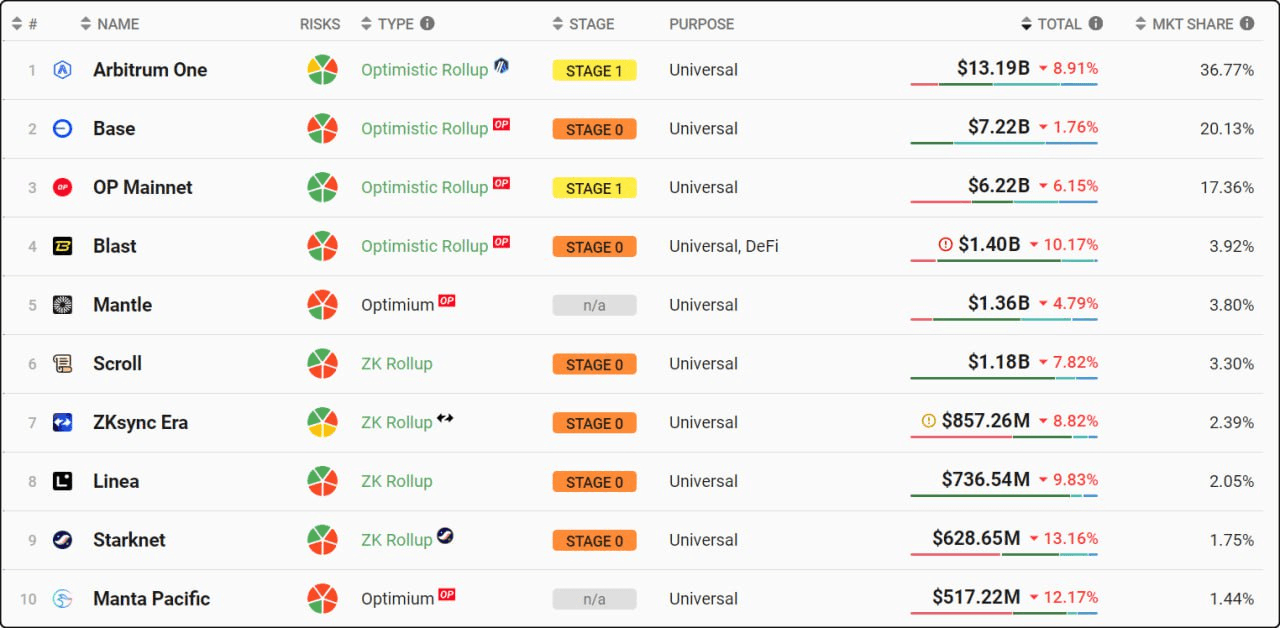Click the info icon next to TYPE
Screen dimensions: 1280x628
tap(427, 24)
